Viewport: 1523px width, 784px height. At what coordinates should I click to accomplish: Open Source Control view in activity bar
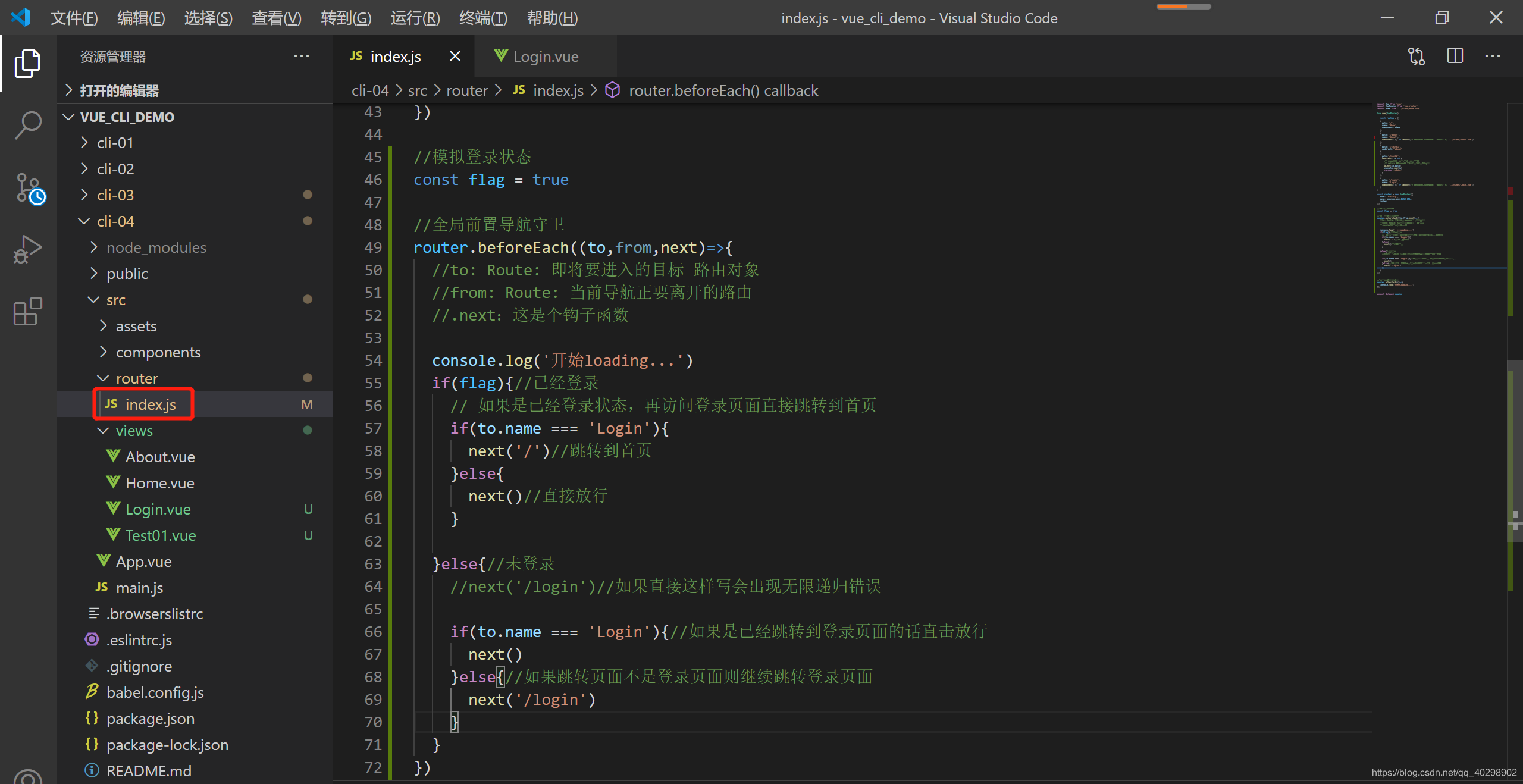pos(29,188)
